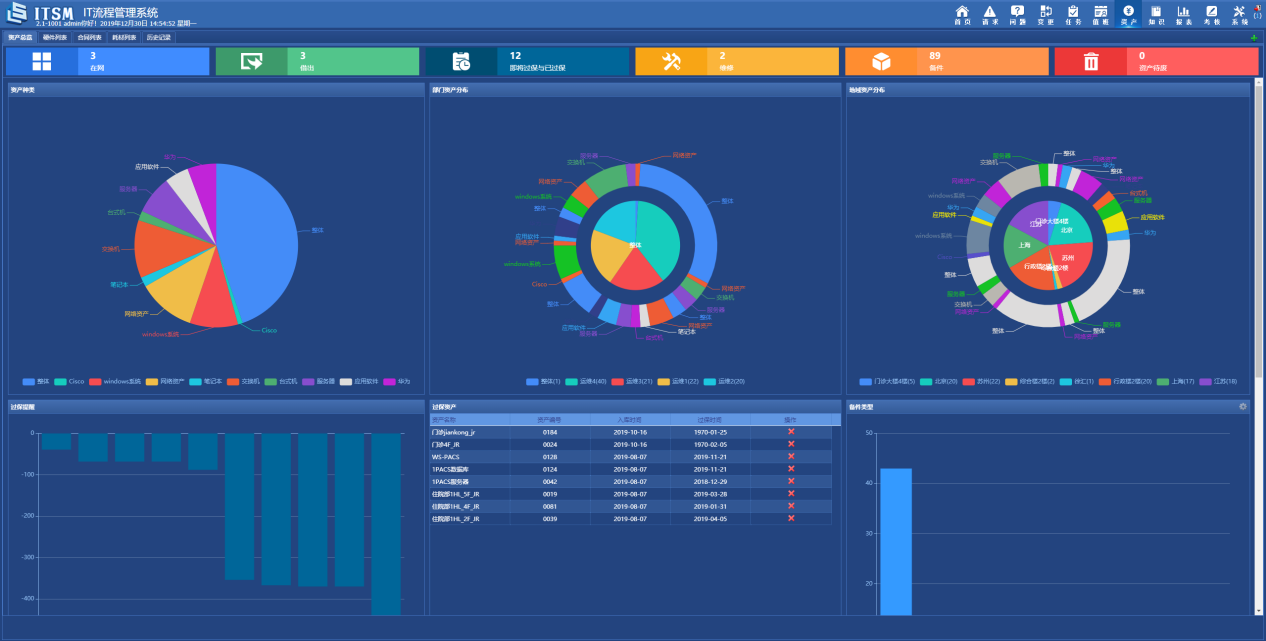Screen dimensions: 1266x641
Task: Toggle the 整体 legend in 资产种类 chart
Action: 36,381
